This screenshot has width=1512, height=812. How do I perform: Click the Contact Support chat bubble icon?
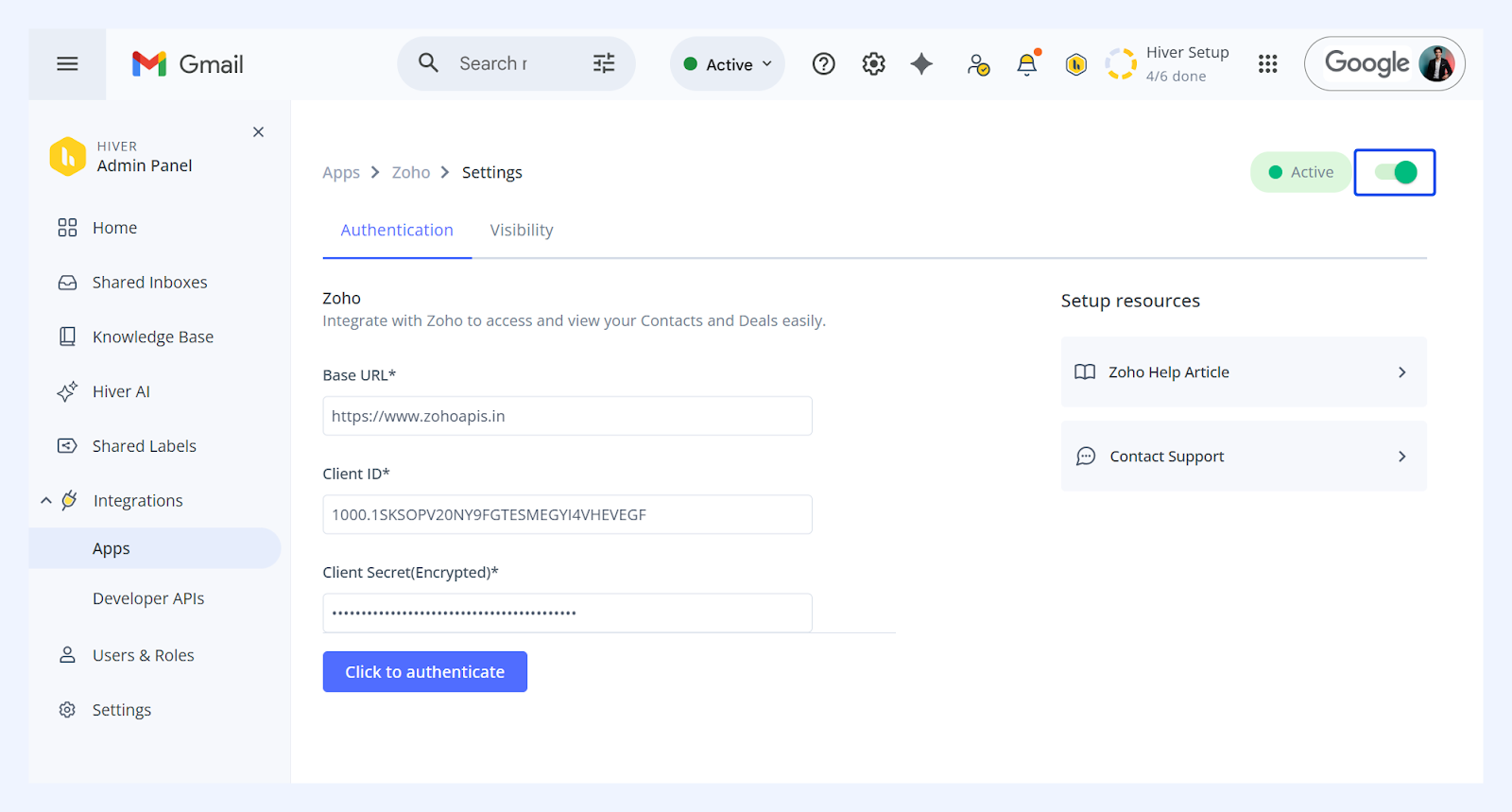click(1086, 457)
